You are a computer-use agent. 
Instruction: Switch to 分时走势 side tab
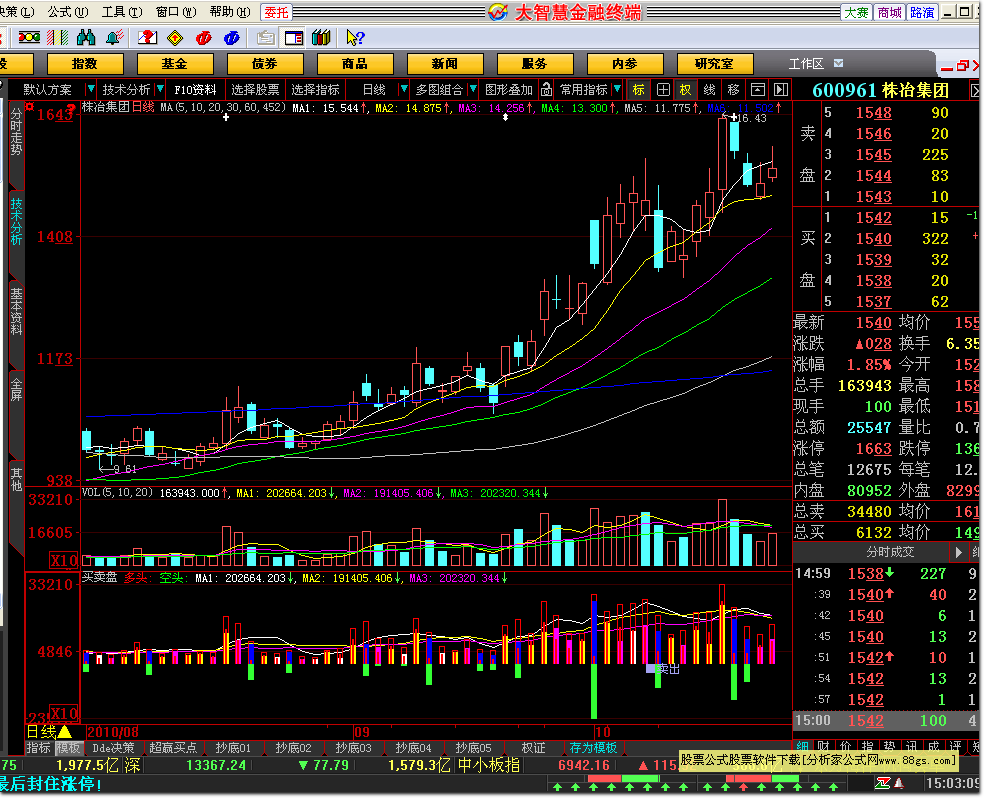click(16, 132)
